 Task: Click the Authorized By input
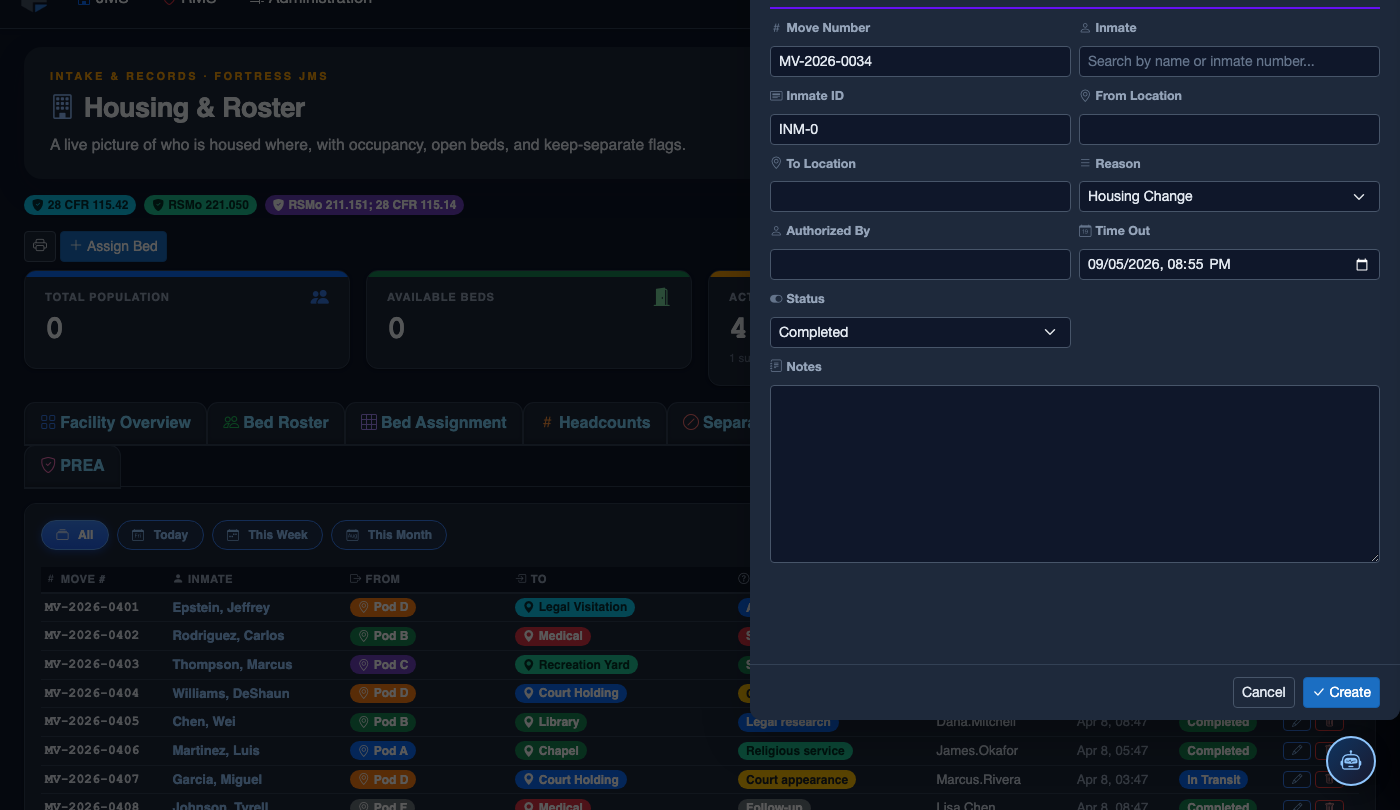click(920, 264)
